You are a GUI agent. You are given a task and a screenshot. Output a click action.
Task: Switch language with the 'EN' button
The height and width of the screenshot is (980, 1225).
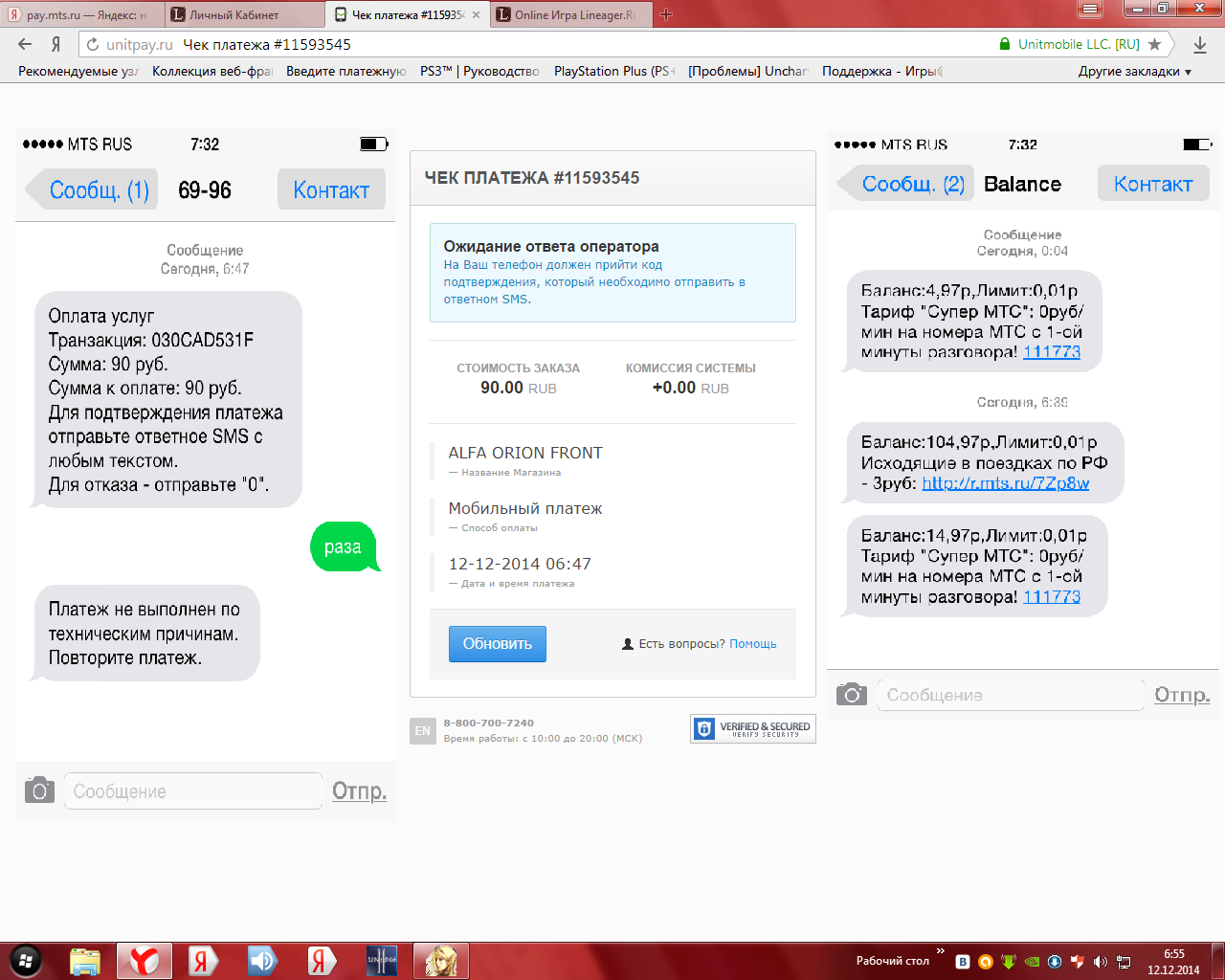(422, 731)
